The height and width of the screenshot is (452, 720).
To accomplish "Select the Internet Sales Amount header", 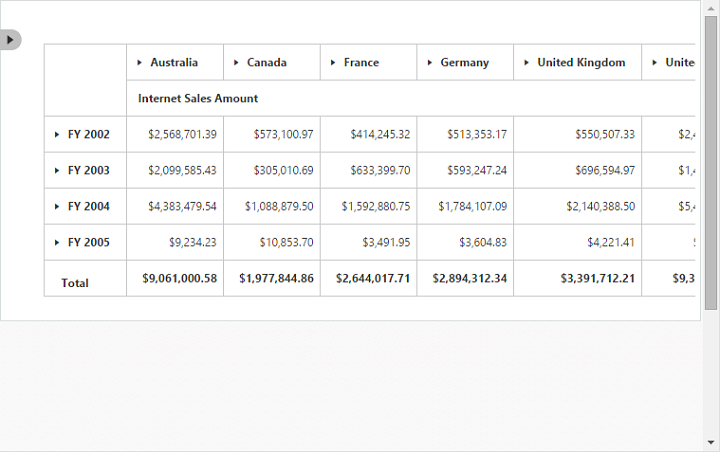I will click(198, 98).
